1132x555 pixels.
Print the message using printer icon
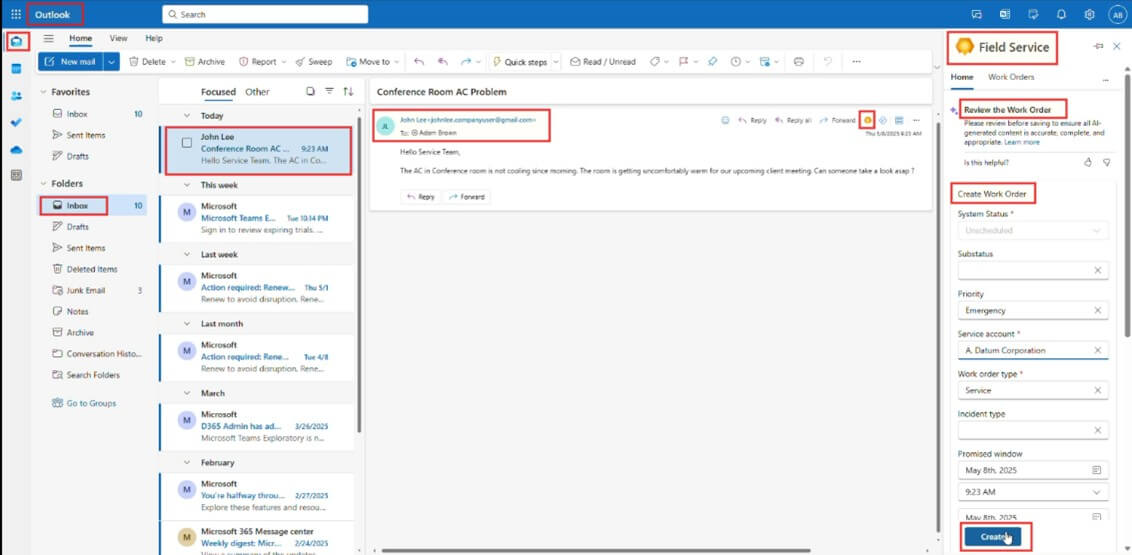coord(798,62)
